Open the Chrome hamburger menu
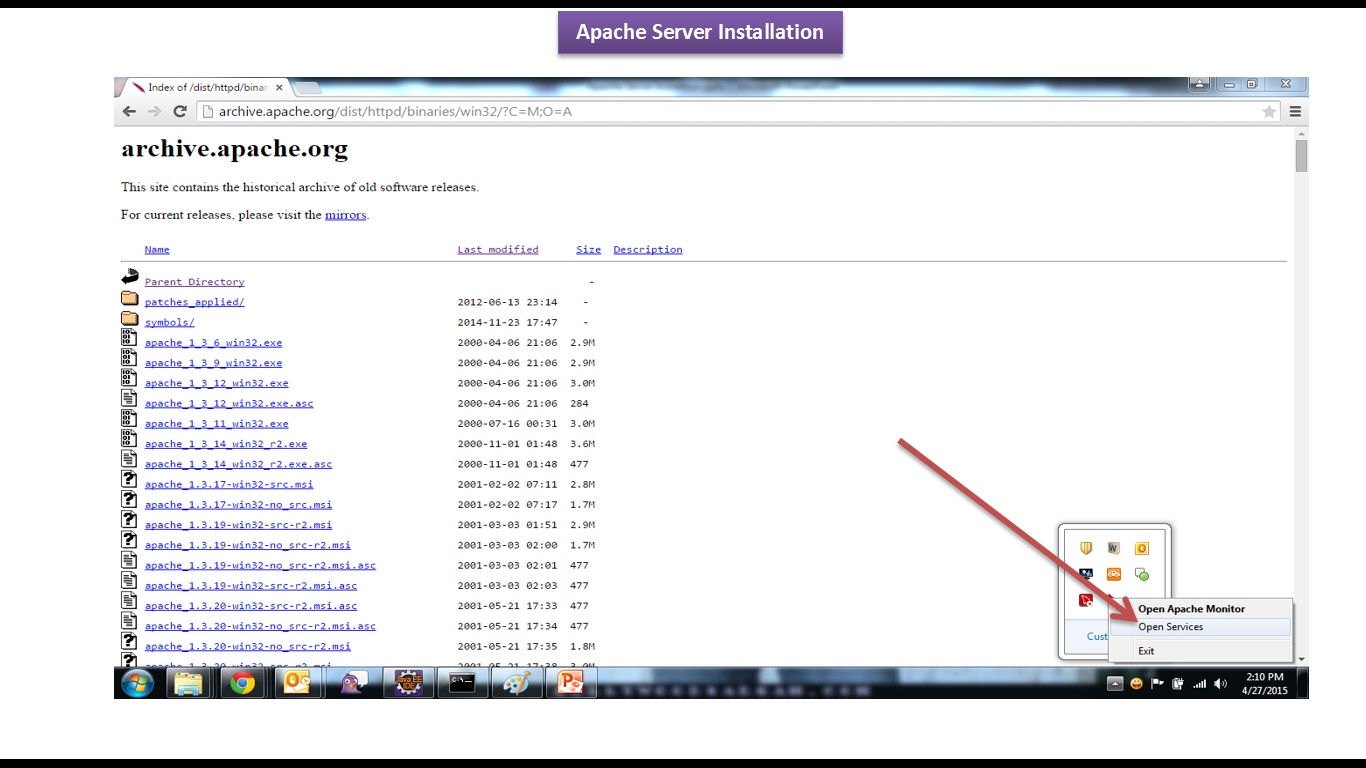 (1295, 112)
